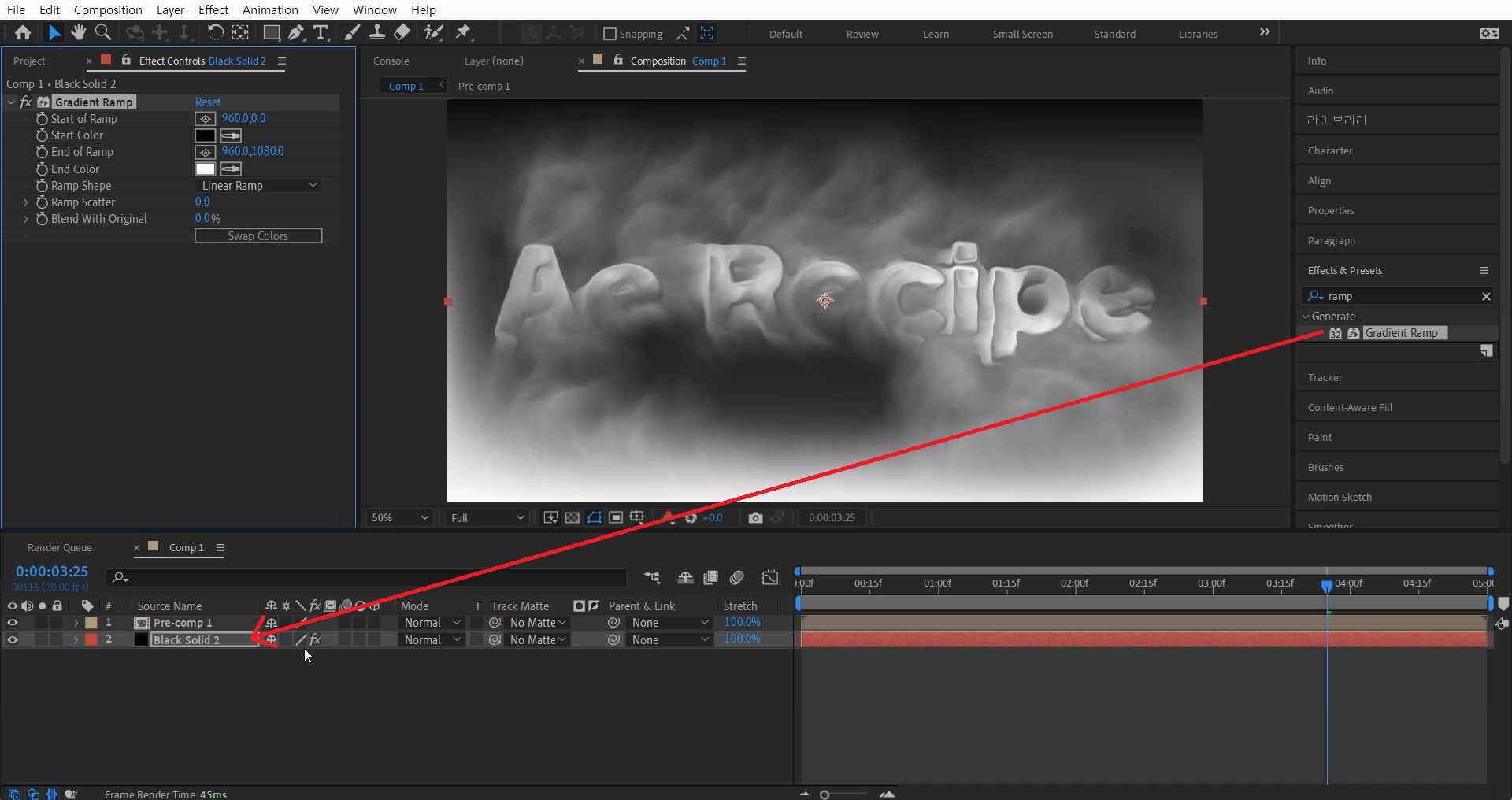The height and width of the screenshot is (800, 1512).
Task: Select the Zoom magnifier tool
Action: click(x=102, y=32)
